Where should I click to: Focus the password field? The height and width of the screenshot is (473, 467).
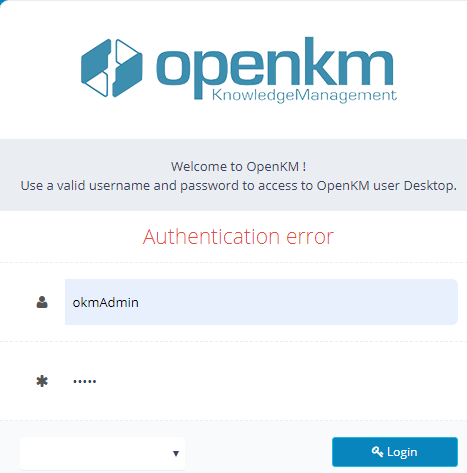pyautogui.click(x=261, y=381)
